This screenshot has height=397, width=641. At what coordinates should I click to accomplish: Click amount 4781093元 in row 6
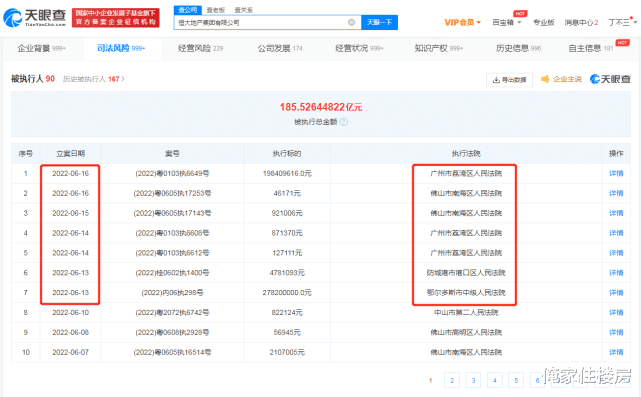[287, 273]
